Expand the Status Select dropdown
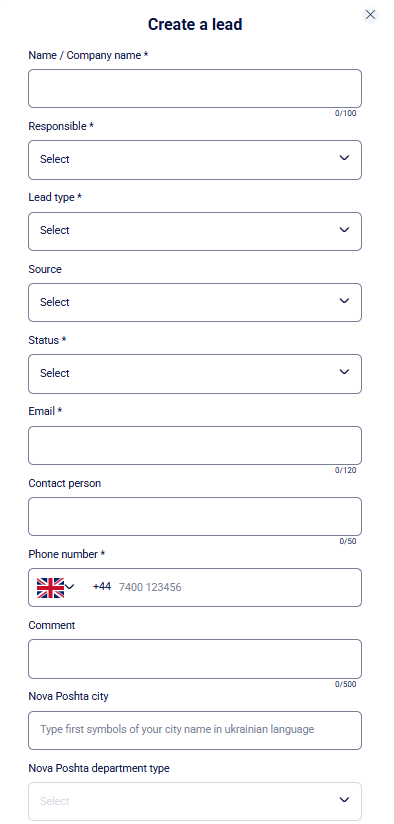Viewport: 394px width, 824px height. tap(195, 374)
